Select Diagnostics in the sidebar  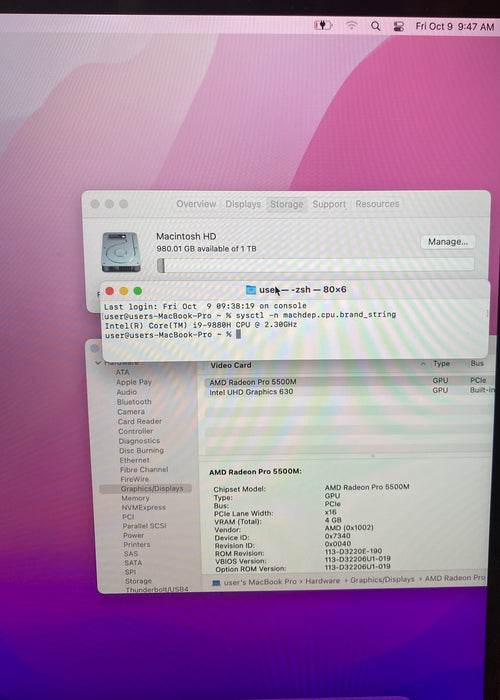(x=139, y=441)
